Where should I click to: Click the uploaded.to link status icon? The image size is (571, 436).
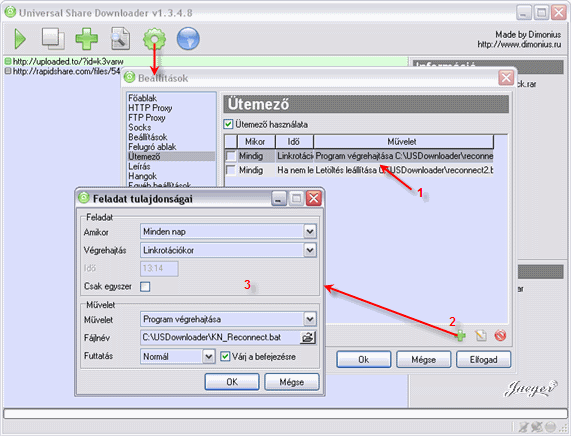(8, 61)
